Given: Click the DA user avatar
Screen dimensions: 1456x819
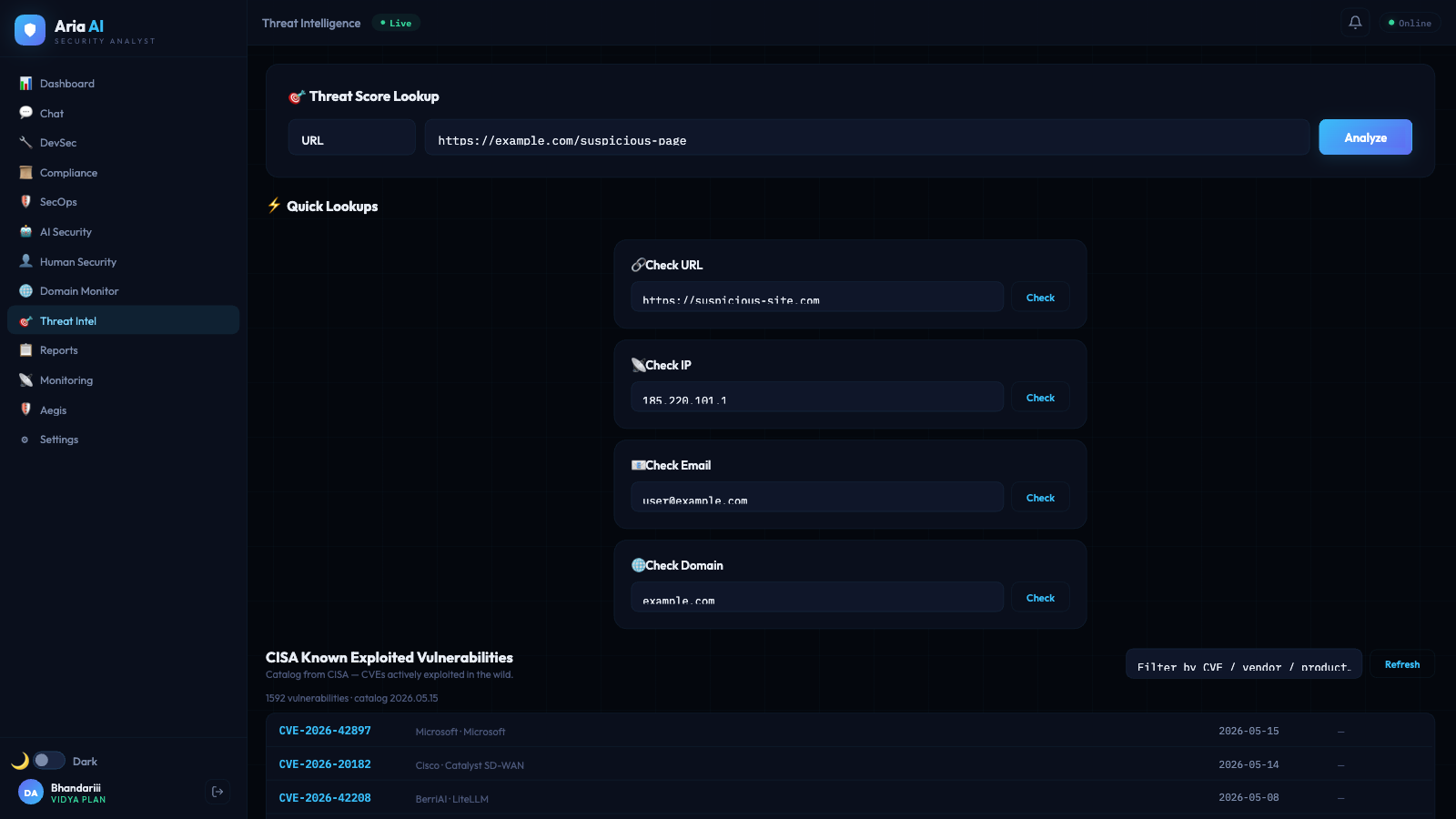Looking at the screenshot, I should [31, 793].
